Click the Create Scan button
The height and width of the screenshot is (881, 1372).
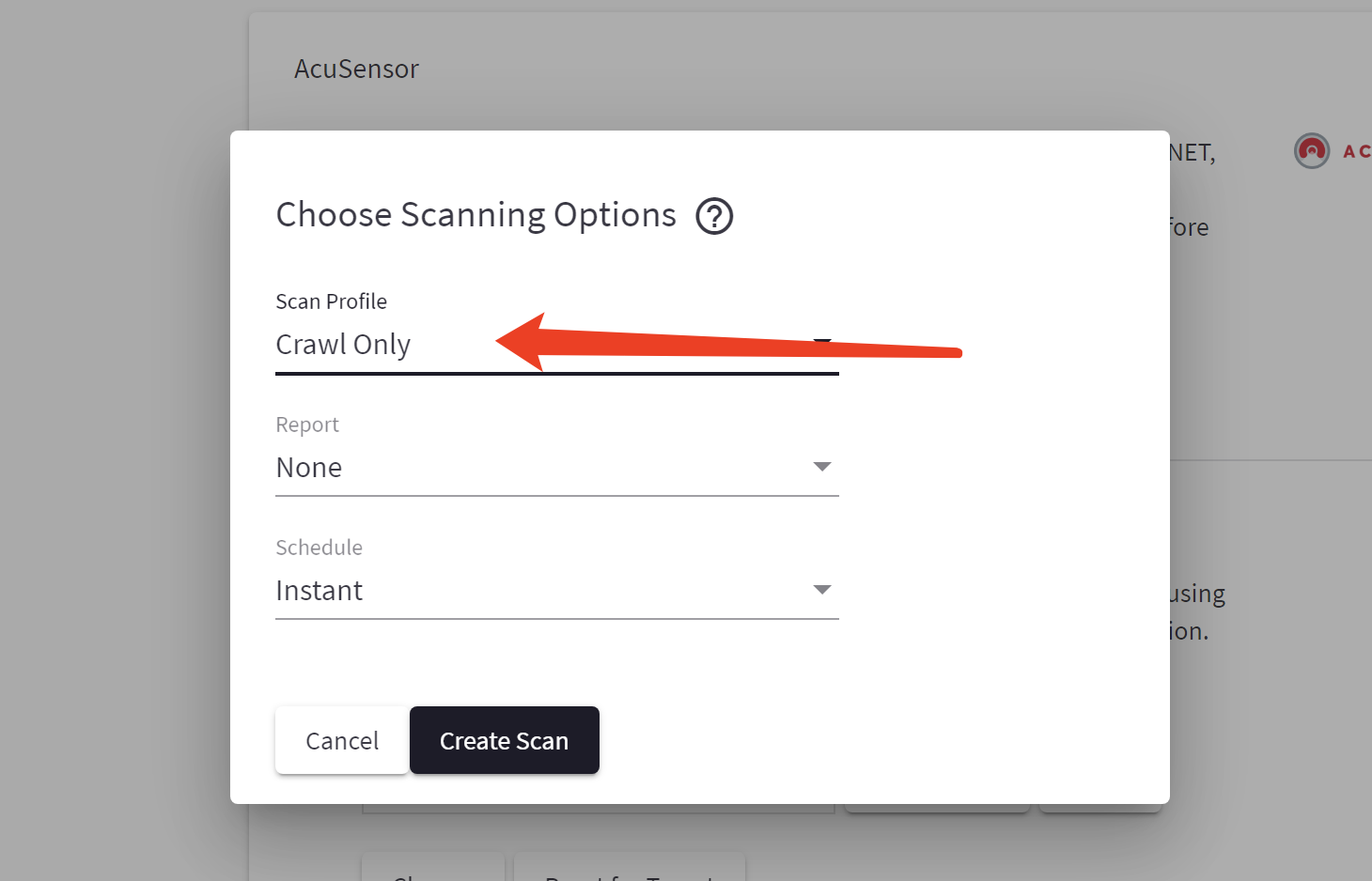click(504, 740)
